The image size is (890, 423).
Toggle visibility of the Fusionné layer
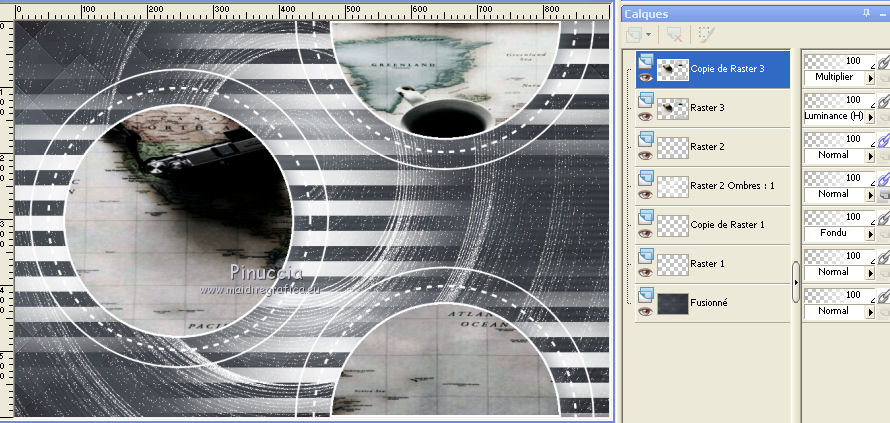point(645,311)
